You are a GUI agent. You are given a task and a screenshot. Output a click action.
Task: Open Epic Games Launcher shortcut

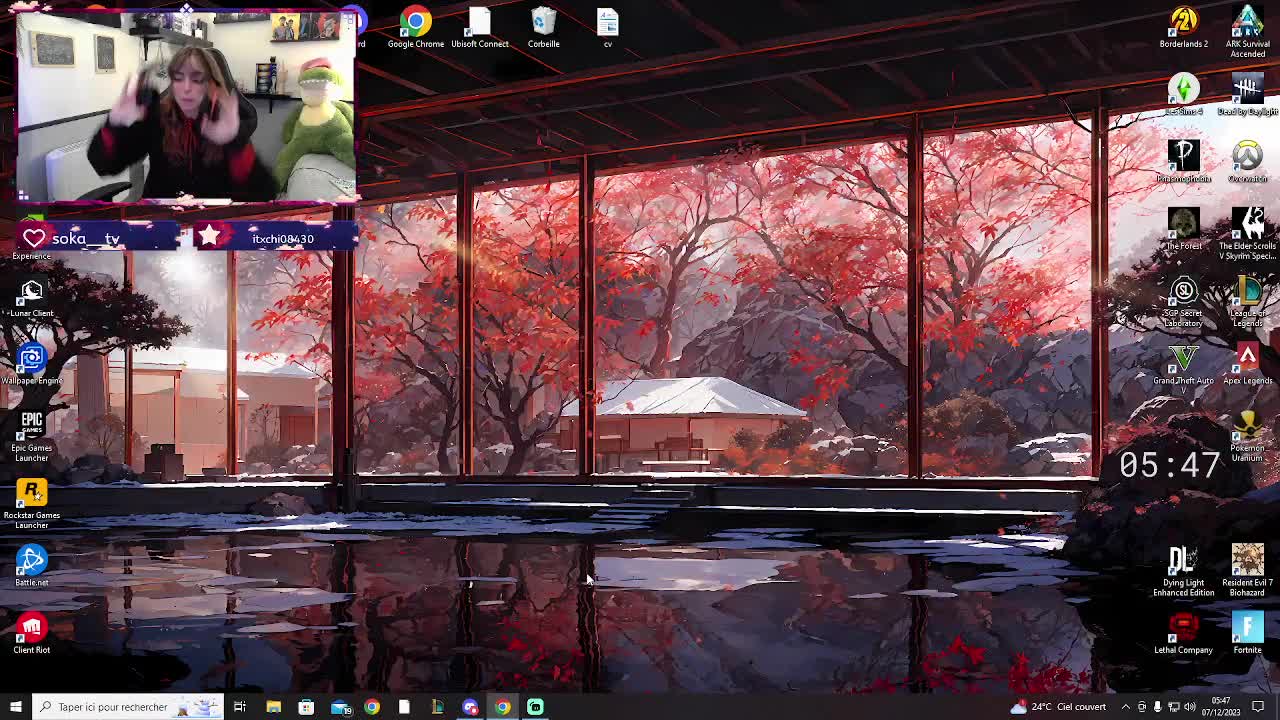point(31,436)
